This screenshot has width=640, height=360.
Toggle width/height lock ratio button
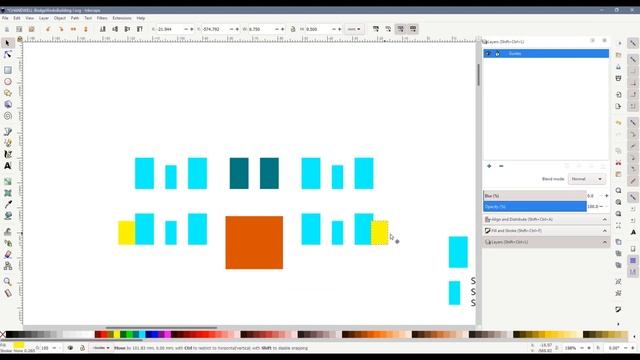point(293,29)
